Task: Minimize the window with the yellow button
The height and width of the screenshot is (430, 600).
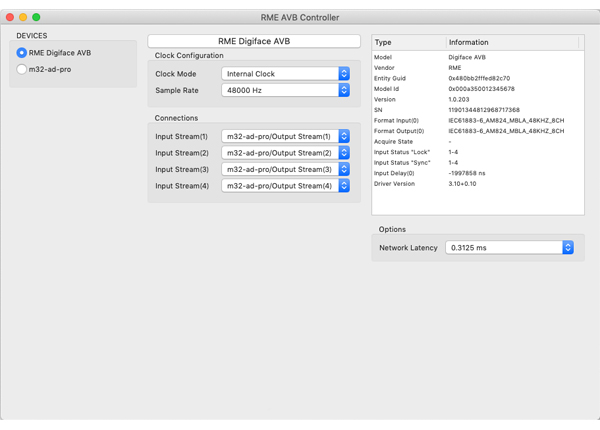Action: (23, 17)
